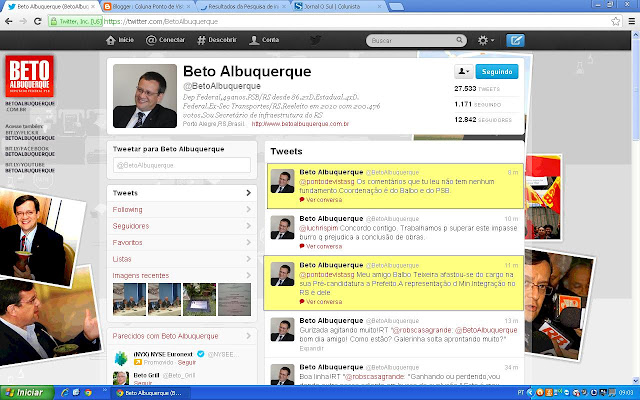Click Beto Albuquerque taskbar window button
This screenshot has width=640, height=400.
pos(149,393)
